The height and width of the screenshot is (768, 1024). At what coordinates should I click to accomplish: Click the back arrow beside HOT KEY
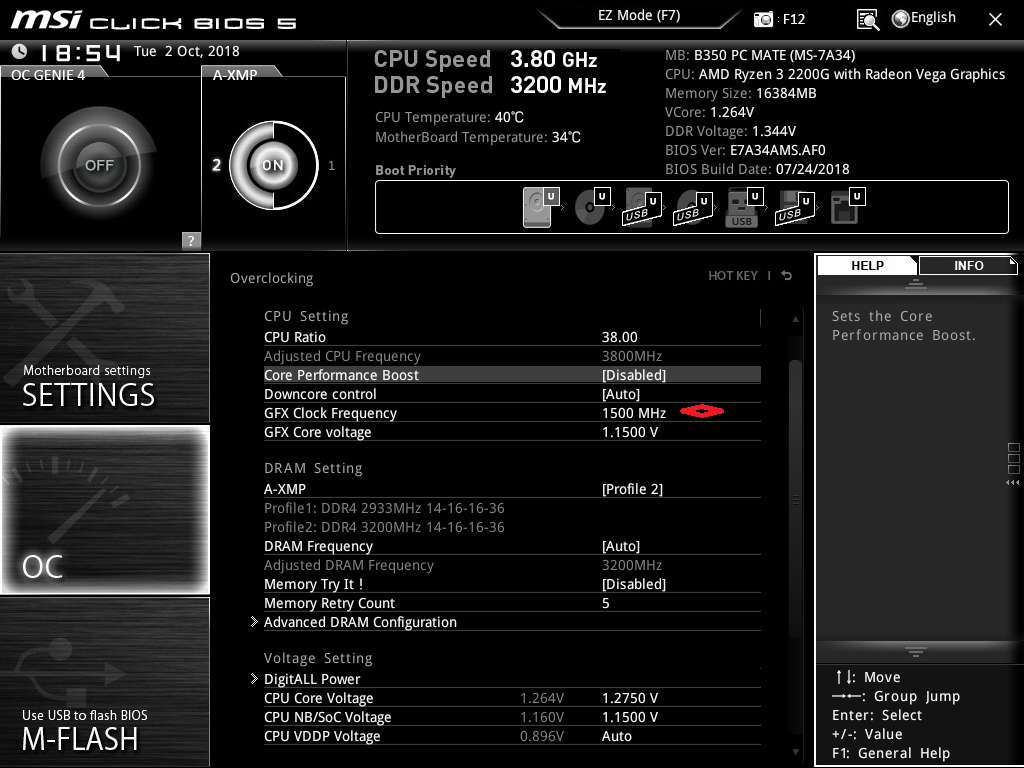(x=787, y=276)
